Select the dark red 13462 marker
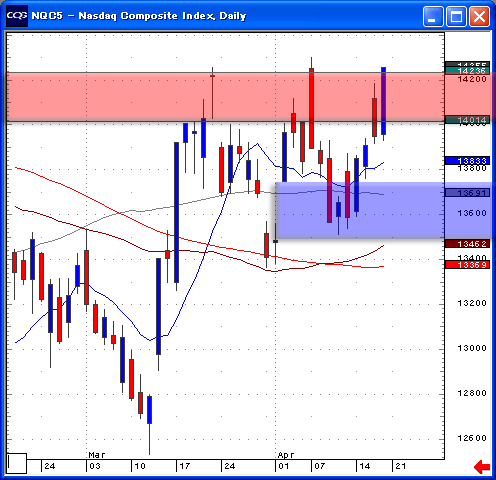This screenshot has width=496, height=480. point(467,244)
